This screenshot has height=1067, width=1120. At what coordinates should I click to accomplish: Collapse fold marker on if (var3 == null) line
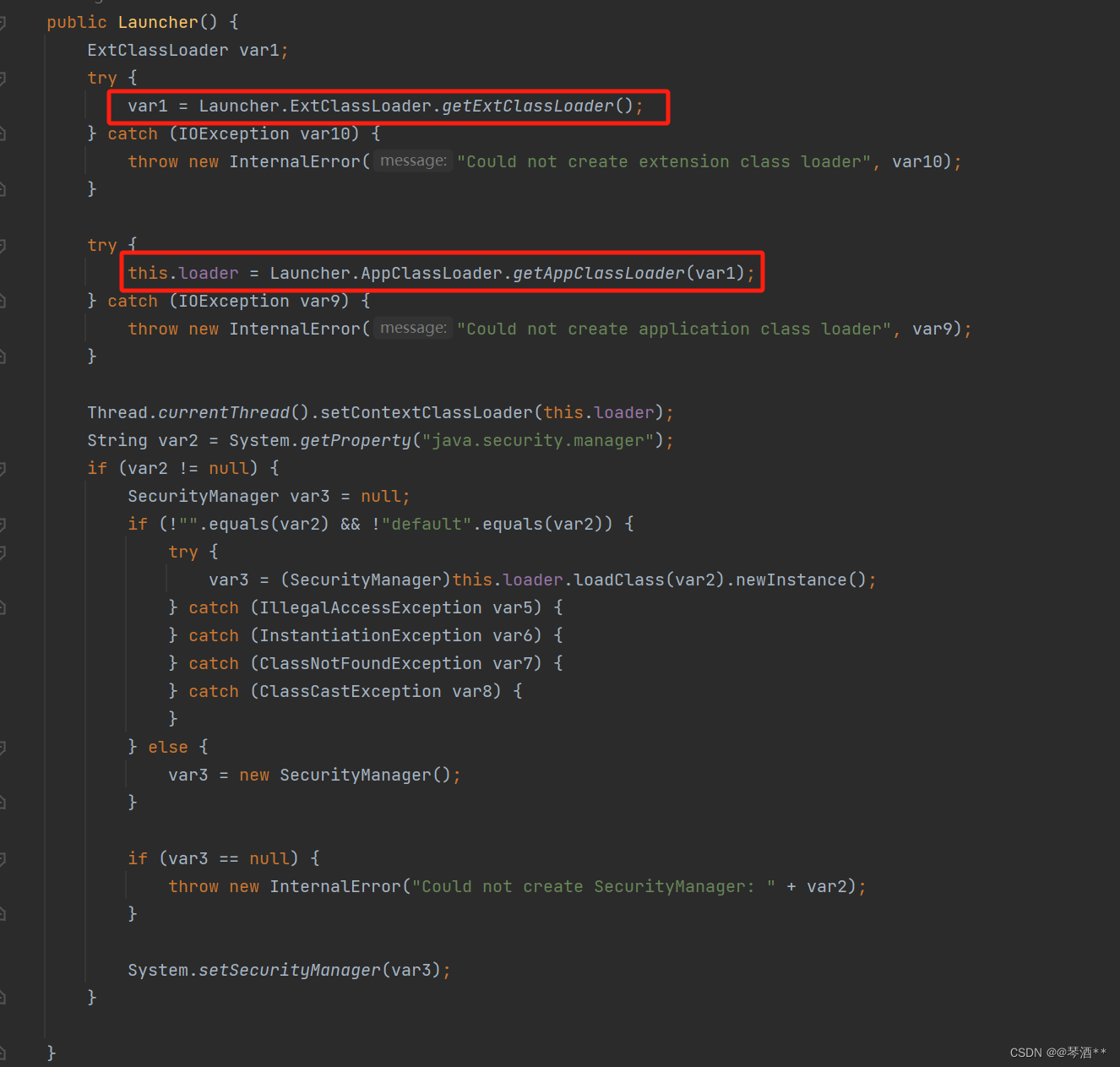click(2, 859)
